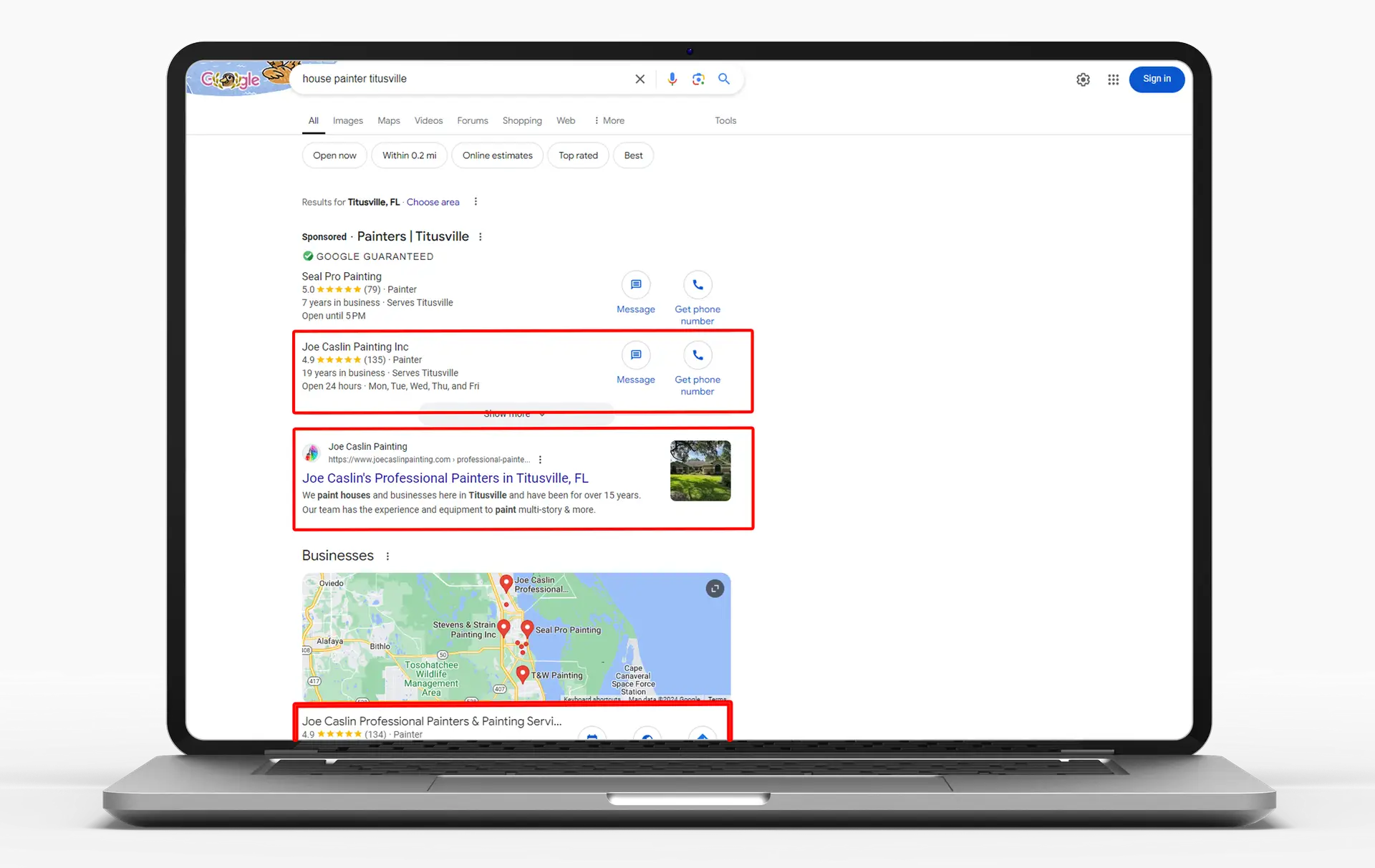Click the Search magnifying glass icon

coord(724,79)
